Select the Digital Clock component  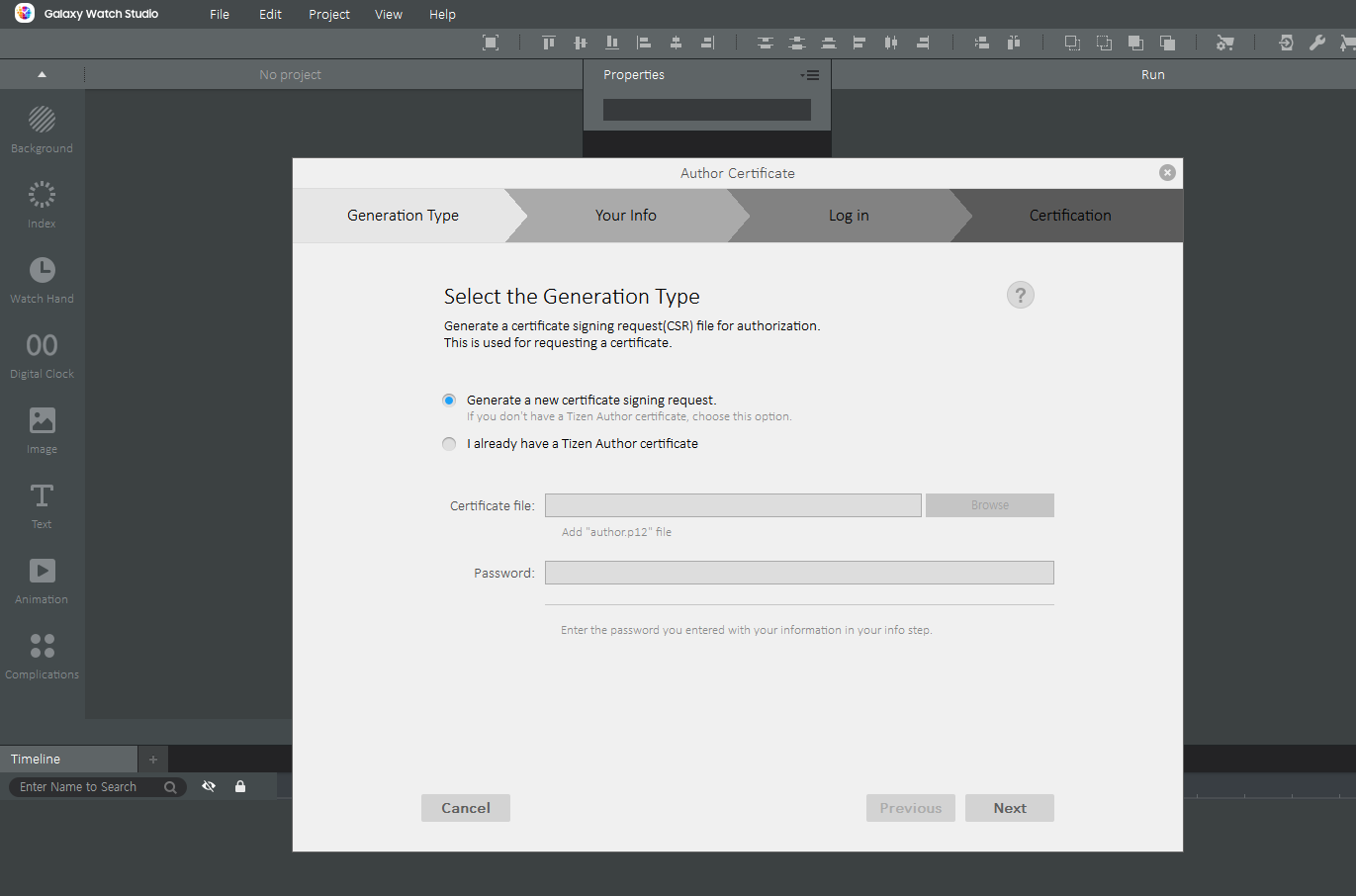tap(42, 355)
